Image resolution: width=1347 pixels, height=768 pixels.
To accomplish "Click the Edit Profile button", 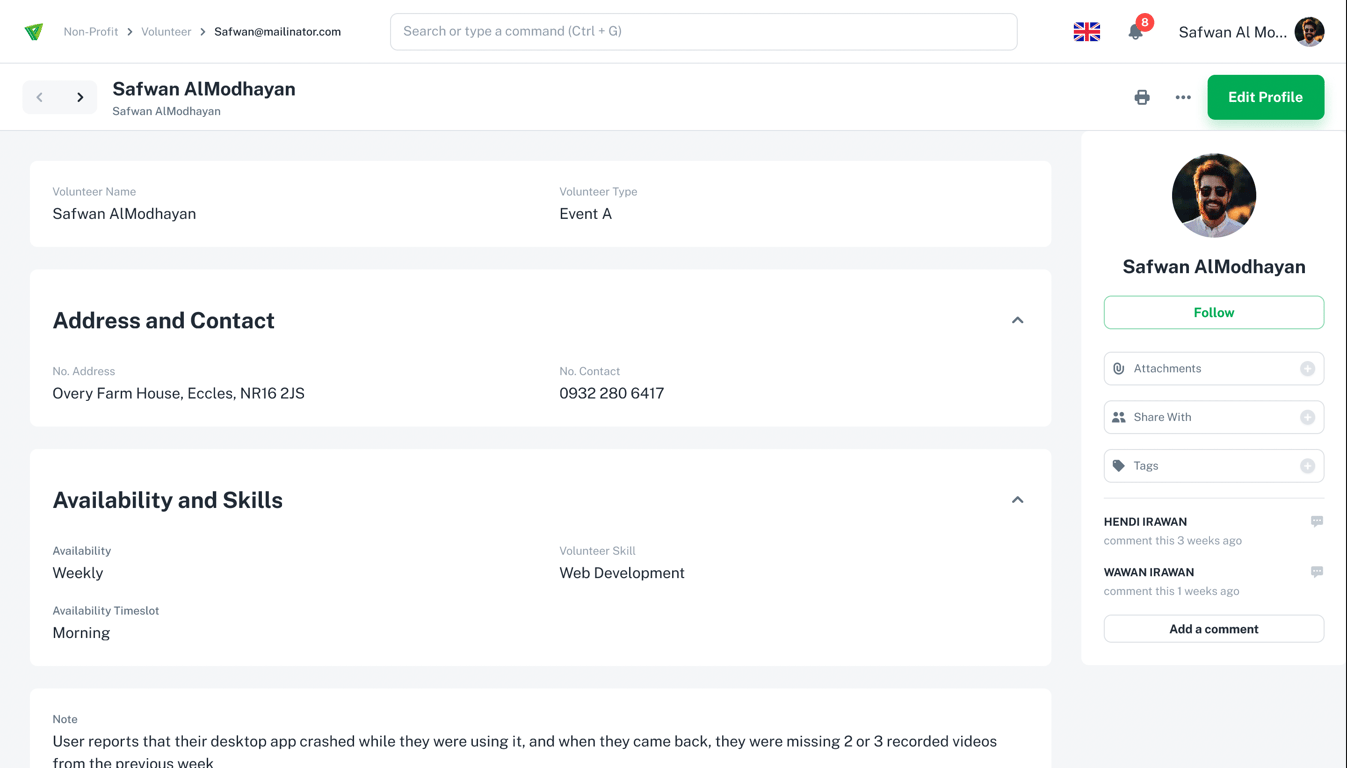I will pyautogui.click(x=1265, y=97).
